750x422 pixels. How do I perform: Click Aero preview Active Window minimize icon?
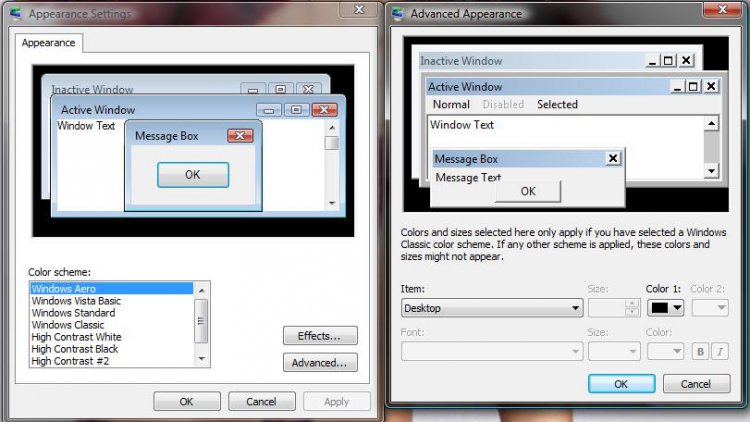(x=268, y=110)
